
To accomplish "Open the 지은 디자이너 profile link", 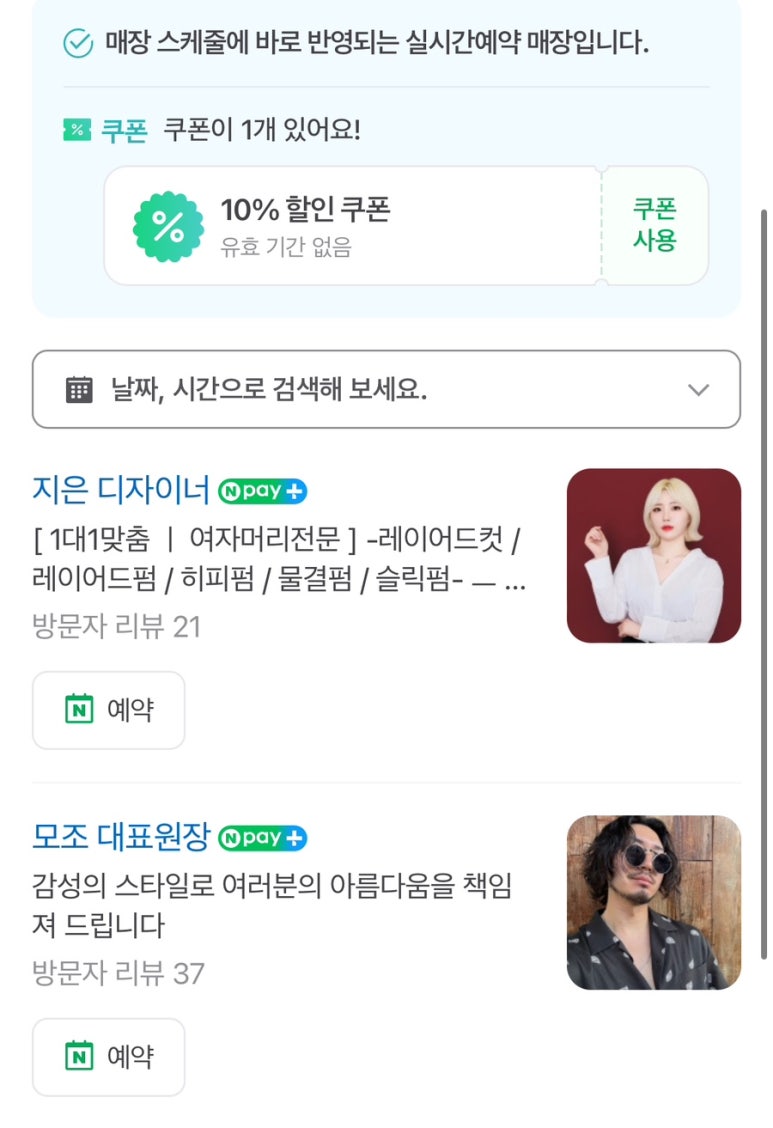I will tap(121, 491).
